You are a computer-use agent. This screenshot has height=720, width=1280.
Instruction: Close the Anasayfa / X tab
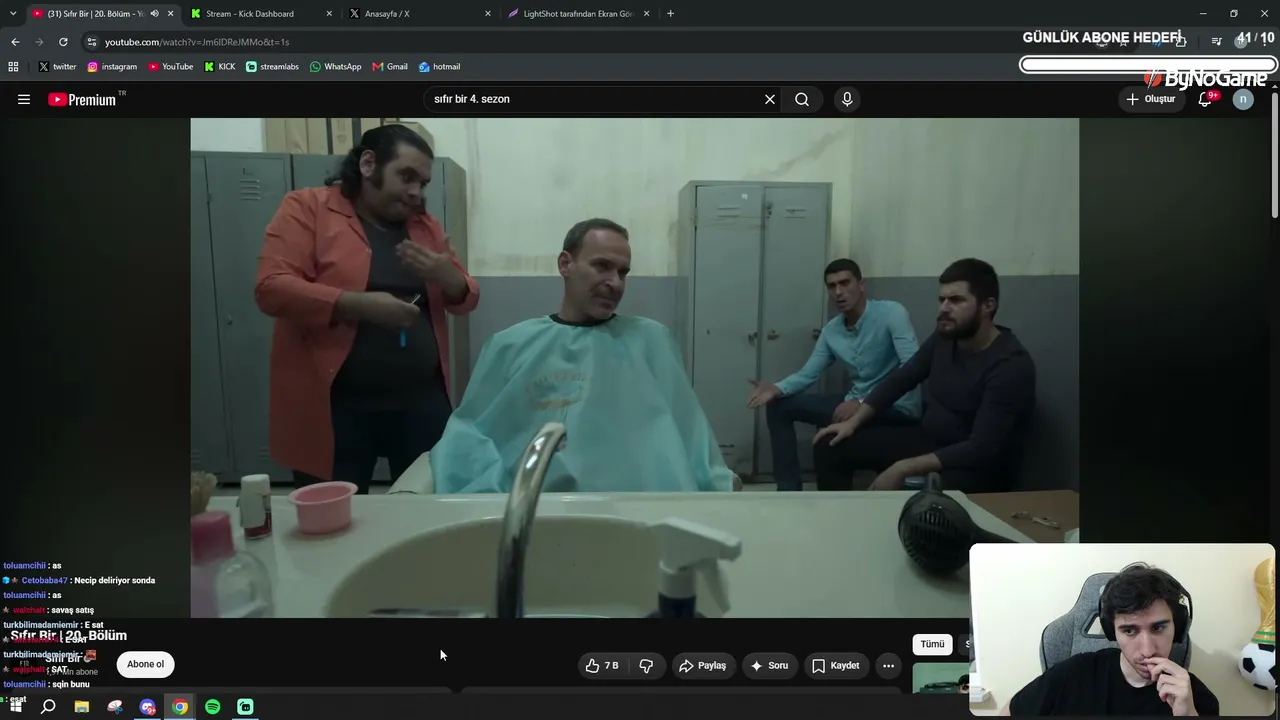point(488,14)
